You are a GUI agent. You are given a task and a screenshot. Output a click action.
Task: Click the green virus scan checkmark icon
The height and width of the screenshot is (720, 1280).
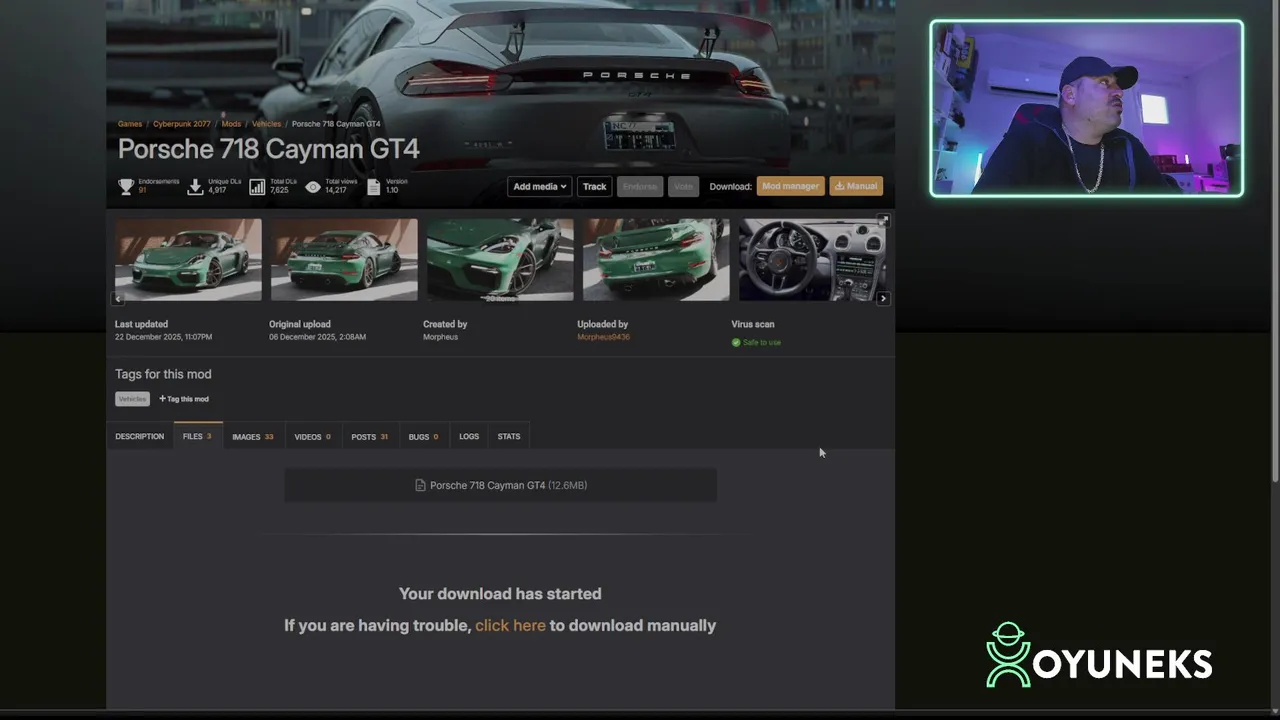tap(736, 342)
